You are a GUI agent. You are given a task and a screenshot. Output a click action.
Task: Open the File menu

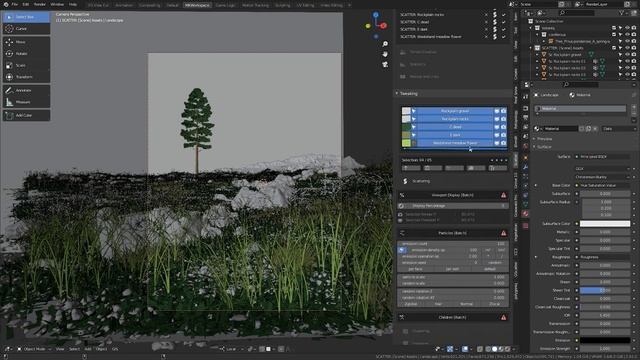15,4
